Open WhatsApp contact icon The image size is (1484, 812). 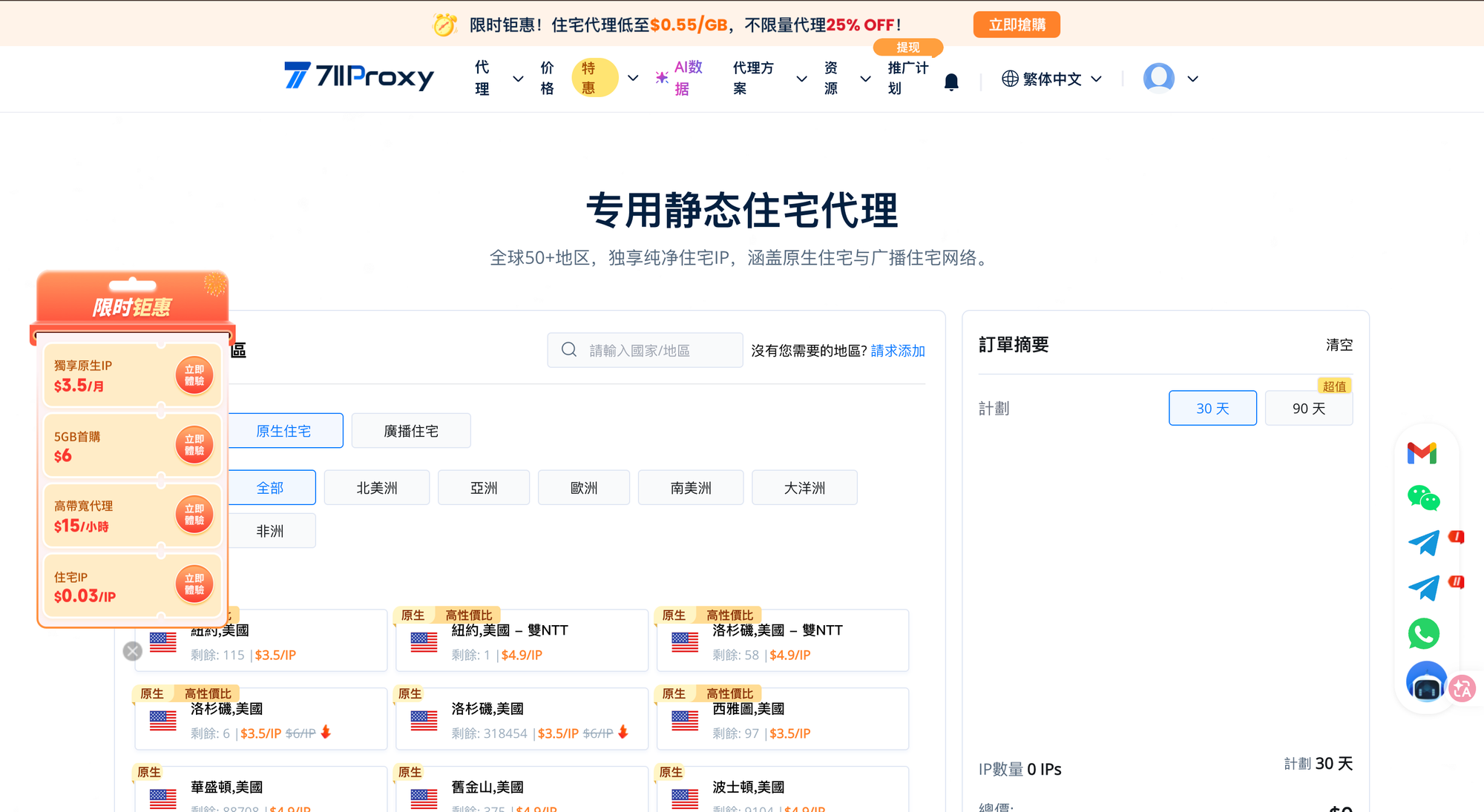pos(1423,634)
